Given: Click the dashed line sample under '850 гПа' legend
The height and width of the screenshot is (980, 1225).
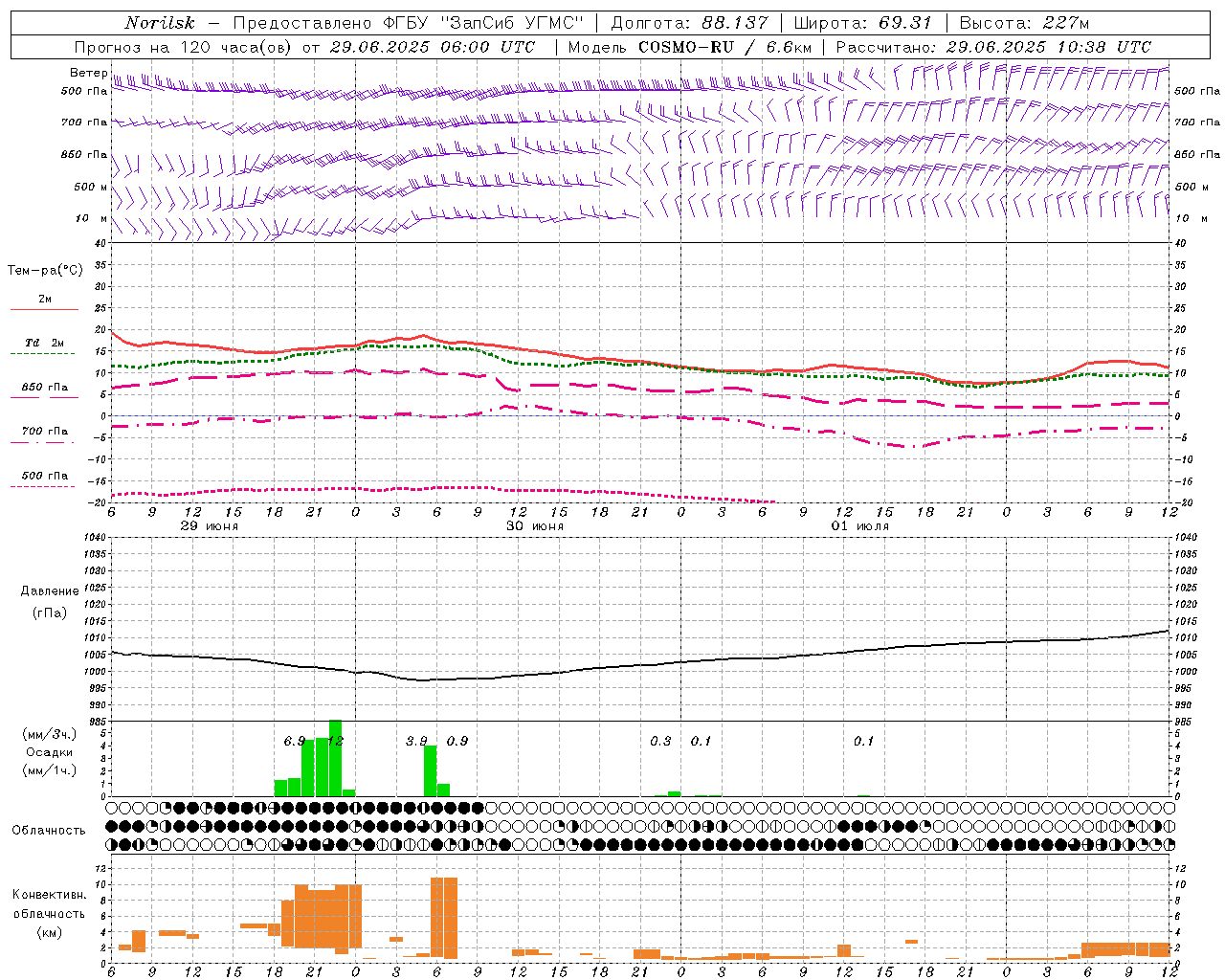Looking at the screenshot, I should 44,398.
